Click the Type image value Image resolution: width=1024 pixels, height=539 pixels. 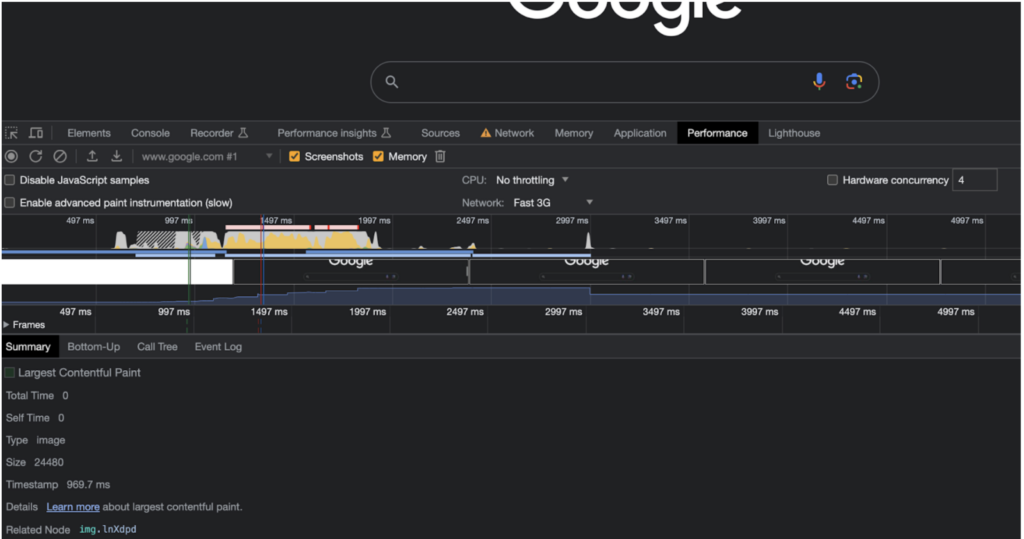tap(50, 440)
